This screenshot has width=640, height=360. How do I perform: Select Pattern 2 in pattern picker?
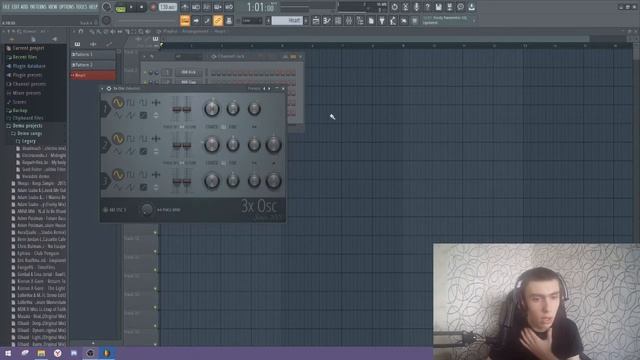pyautogui.click(x=93, y=65)
